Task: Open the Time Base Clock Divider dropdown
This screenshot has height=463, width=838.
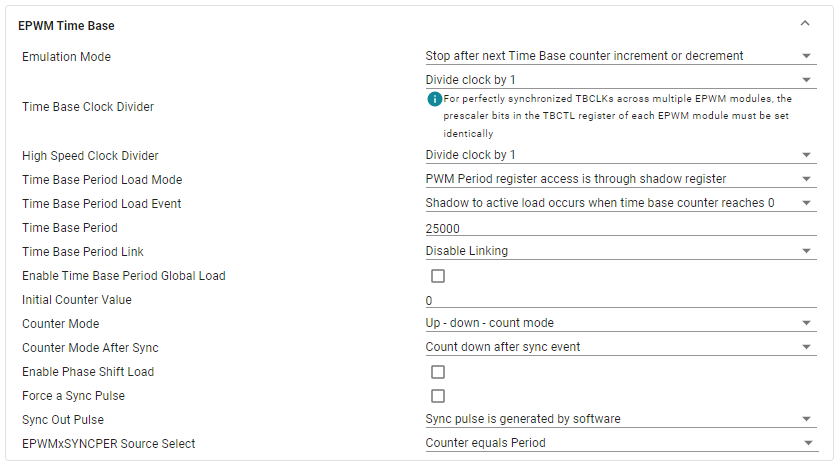Action: (x=620, y=80)
